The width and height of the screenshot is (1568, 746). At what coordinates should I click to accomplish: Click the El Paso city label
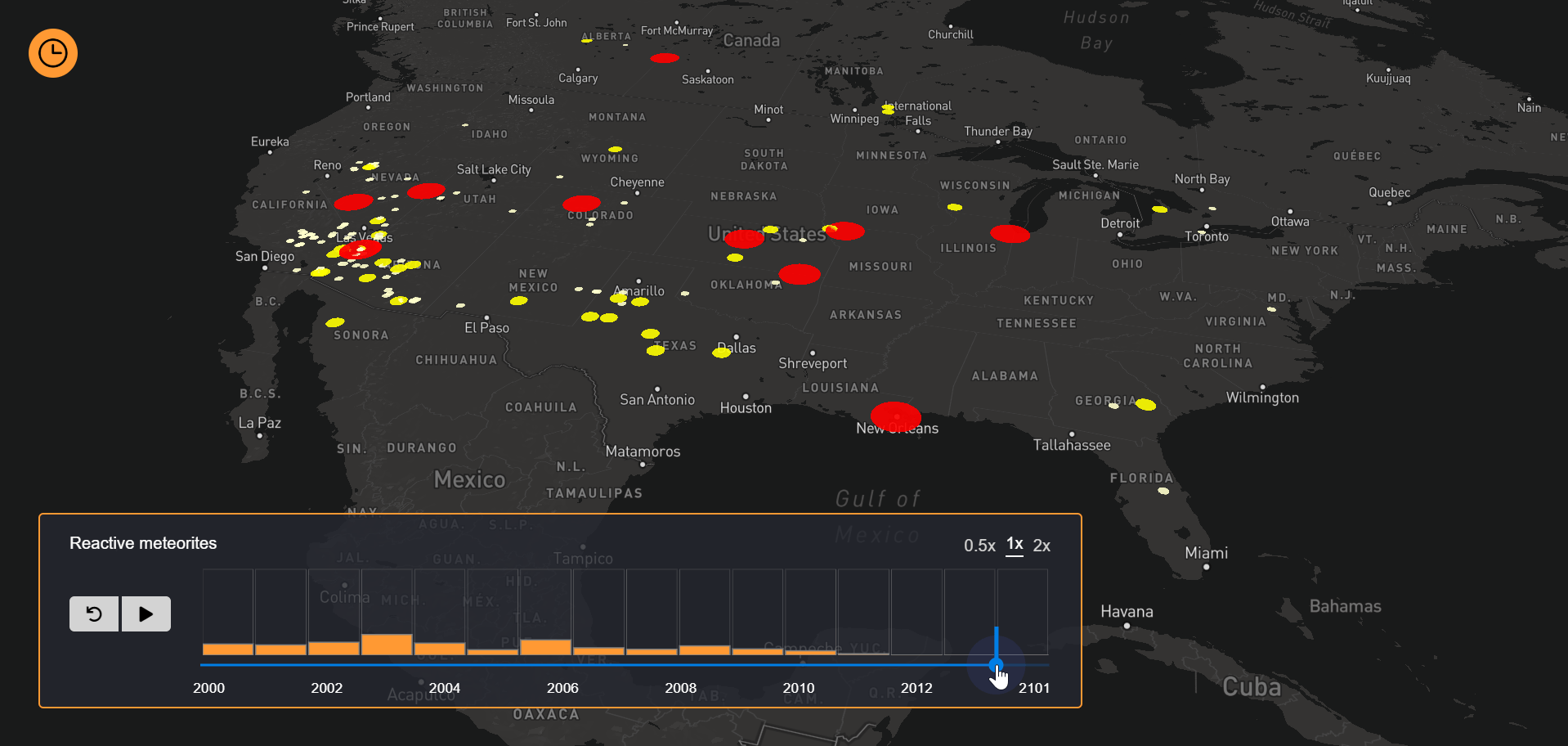(486, 328)
